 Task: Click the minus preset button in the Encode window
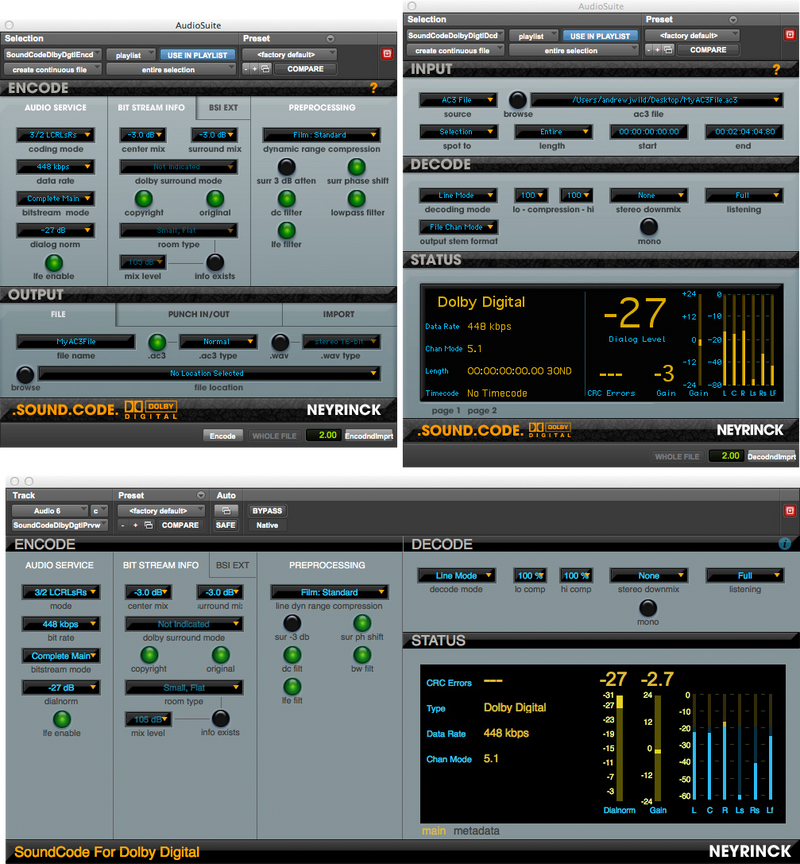(x=246, y=69)
